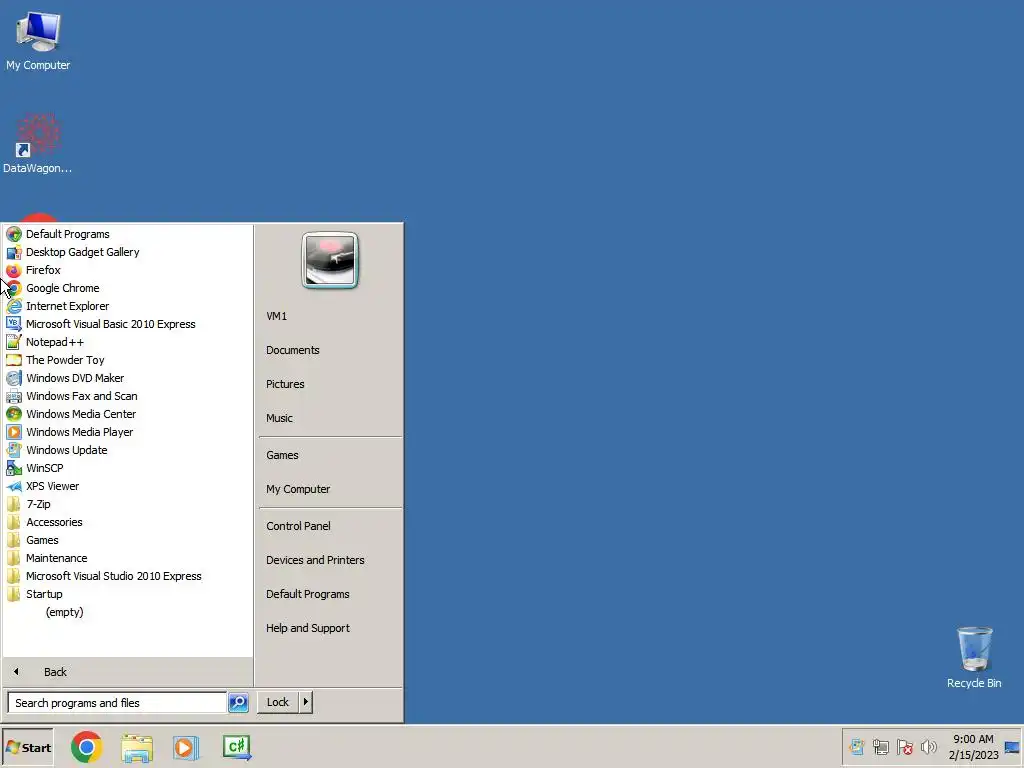The width and height of the screenshot is (1024, 768).
Task: Open Internet Explorer
Action: (127, 306)
